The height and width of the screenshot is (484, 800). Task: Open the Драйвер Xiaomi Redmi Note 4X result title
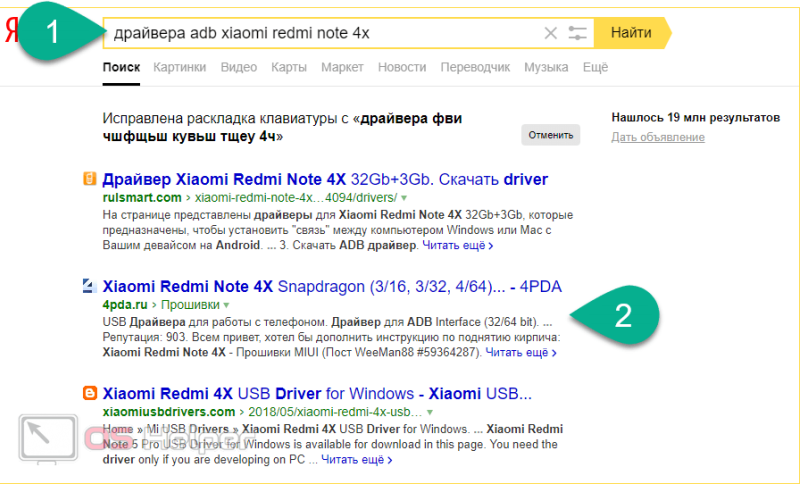pyautogui.click(x=326, y=180)
